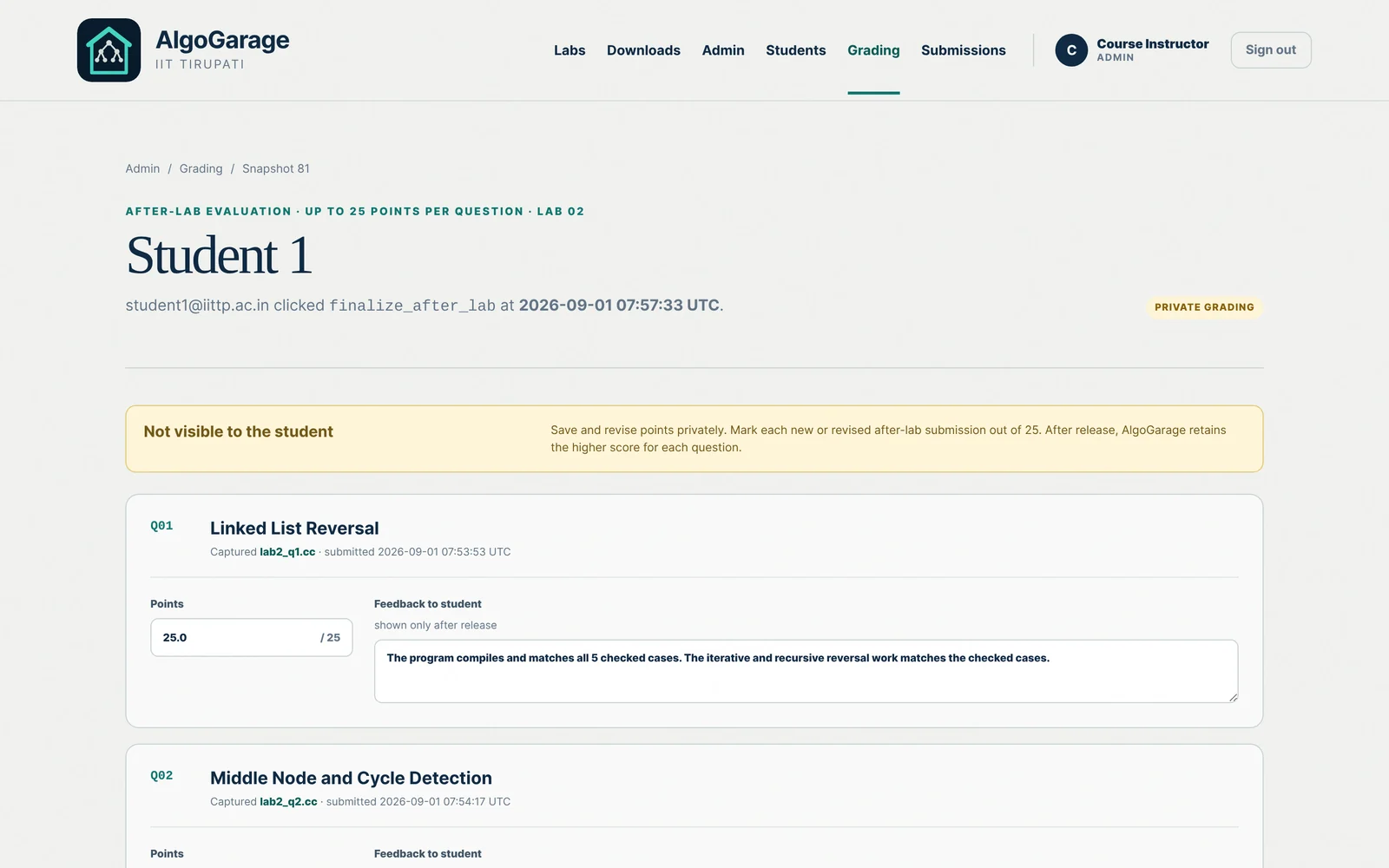
Task: Click the finalize_after_lab code text
Action: pyautogui.click(x=412, y=306)
